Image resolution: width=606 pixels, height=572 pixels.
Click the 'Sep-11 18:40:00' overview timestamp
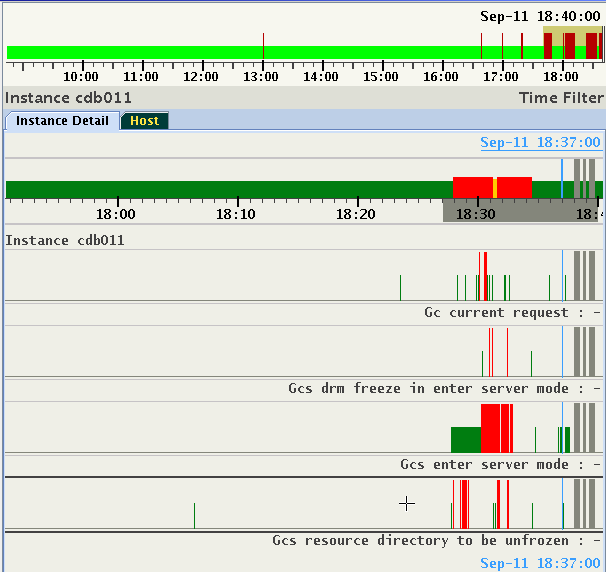point(540,16)
